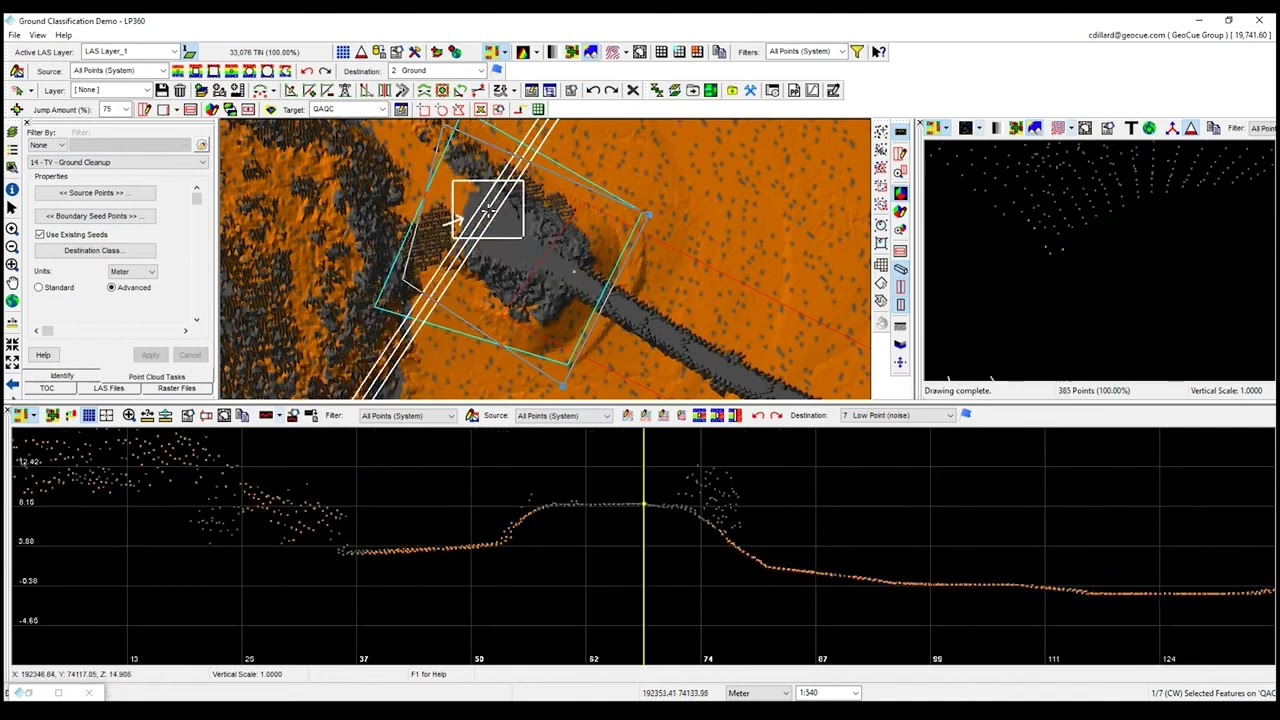The width and height of the screenshot is (1280, 720).
Task: Open the Help menu
Action: click(63, 35)
